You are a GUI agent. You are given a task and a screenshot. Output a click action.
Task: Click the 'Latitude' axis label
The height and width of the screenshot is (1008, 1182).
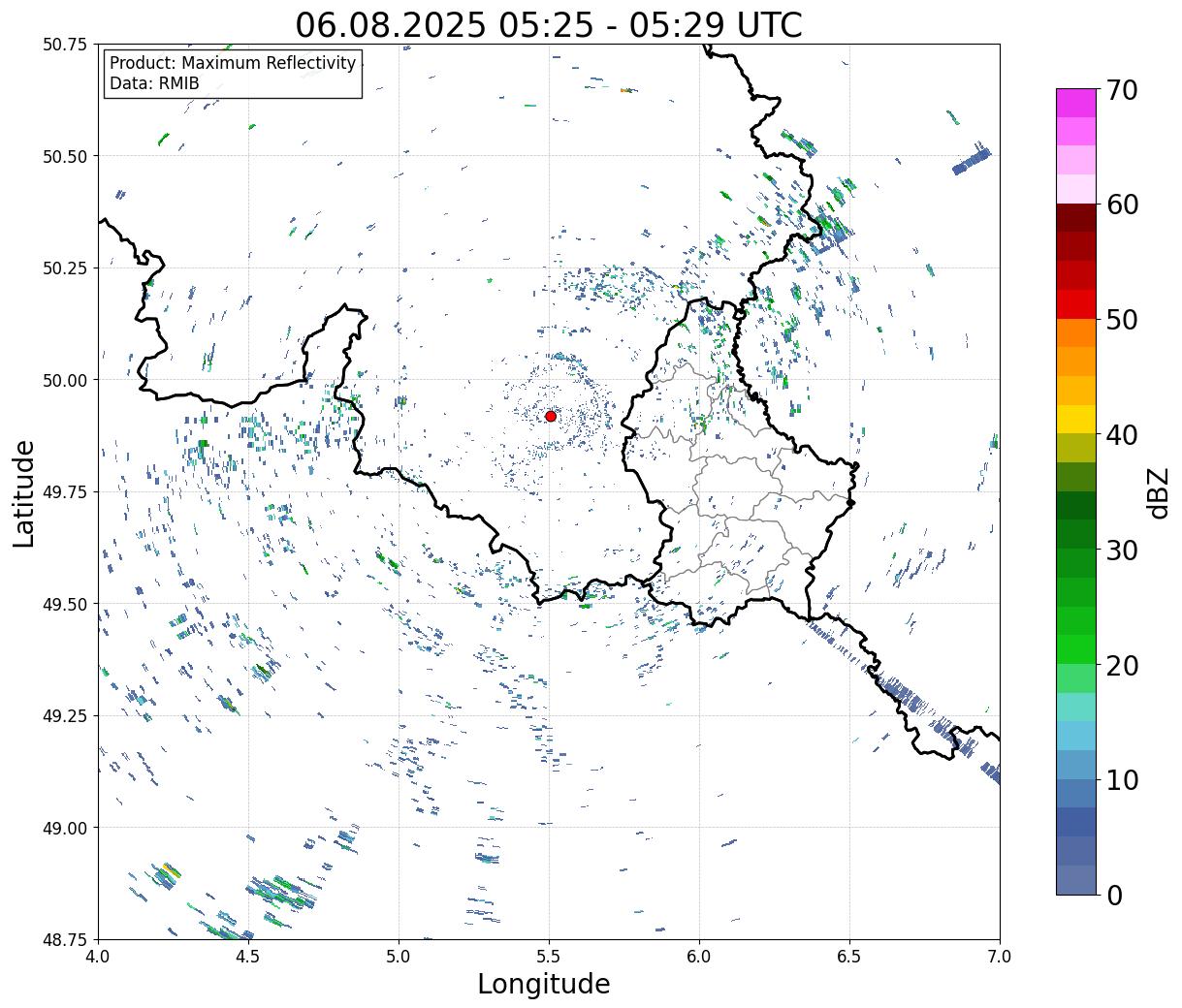pos(24,492)
